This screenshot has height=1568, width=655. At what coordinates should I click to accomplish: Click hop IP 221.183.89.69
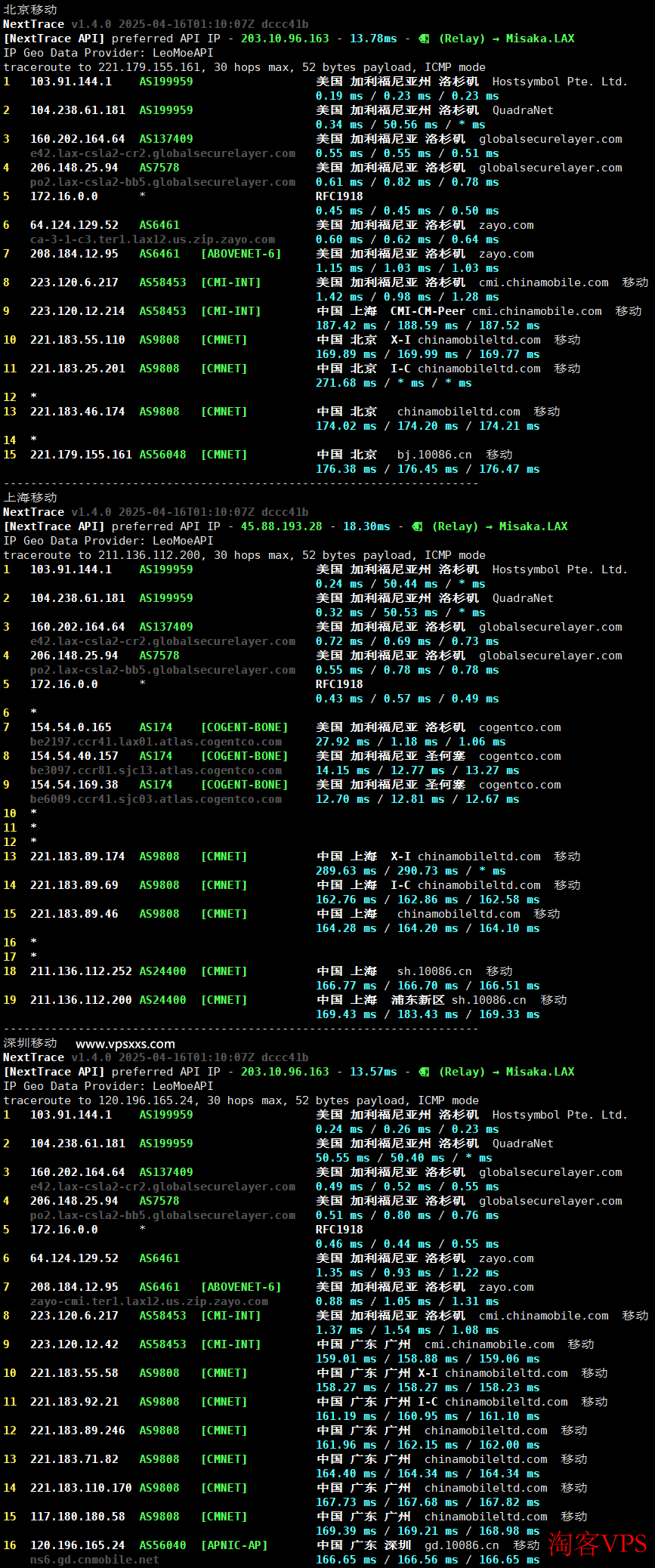[74, 884]
